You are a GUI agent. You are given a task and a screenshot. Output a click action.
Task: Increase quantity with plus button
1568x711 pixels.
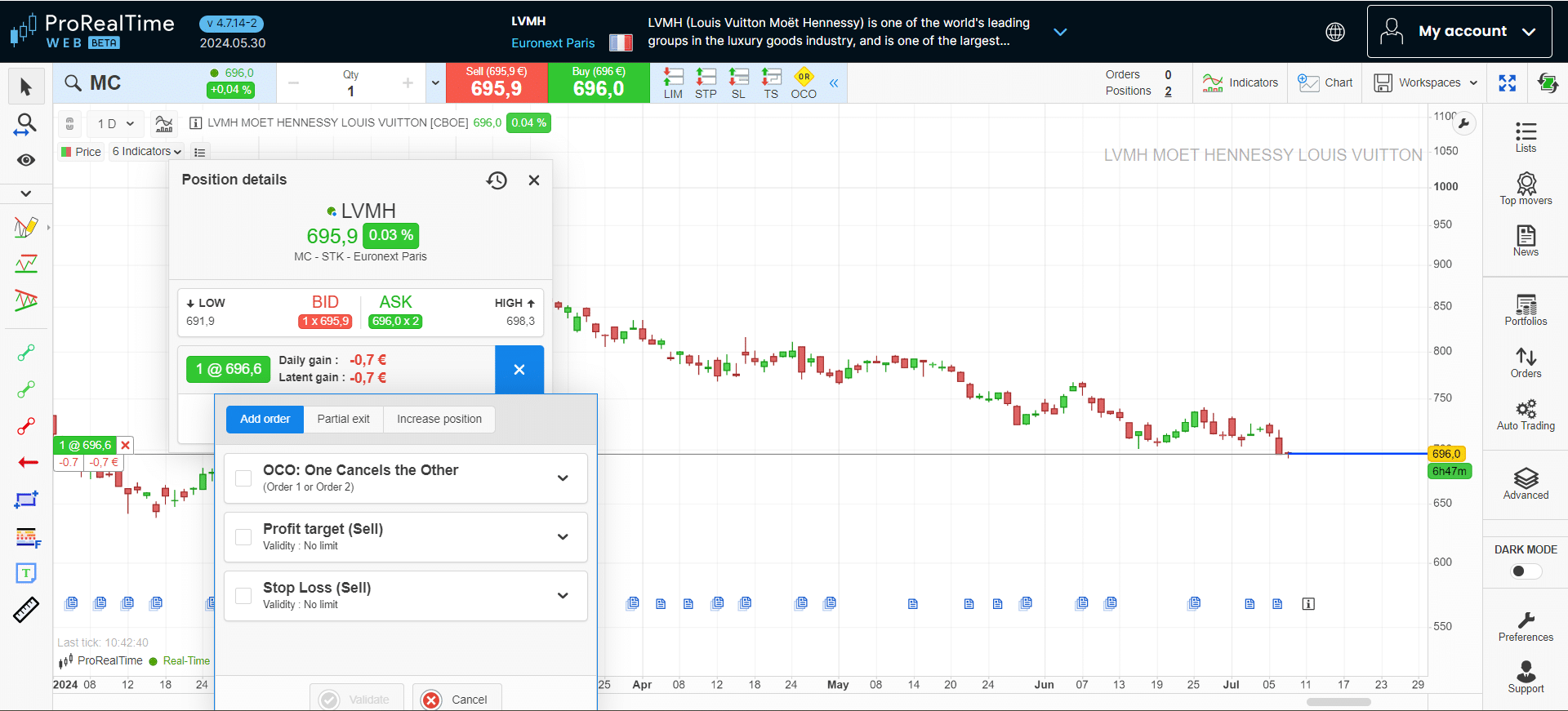(408, 82)
